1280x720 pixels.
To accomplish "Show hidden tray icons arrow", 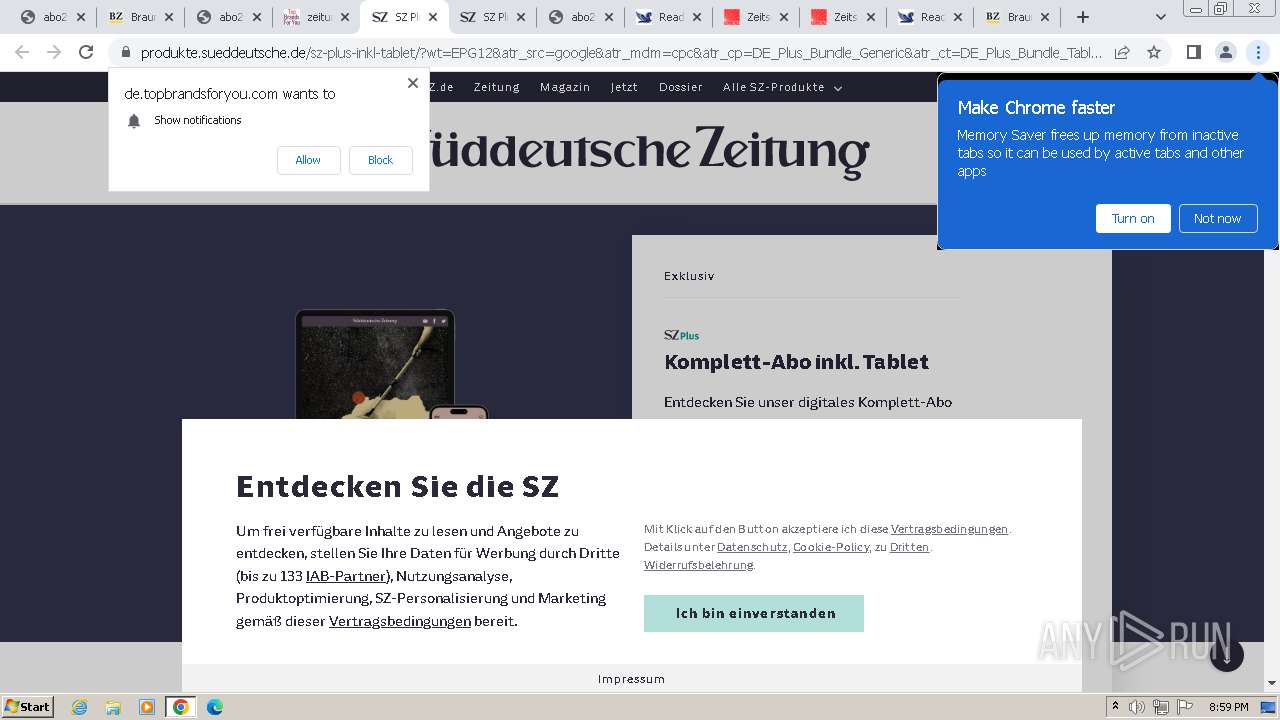I will tap(1116, 707).
